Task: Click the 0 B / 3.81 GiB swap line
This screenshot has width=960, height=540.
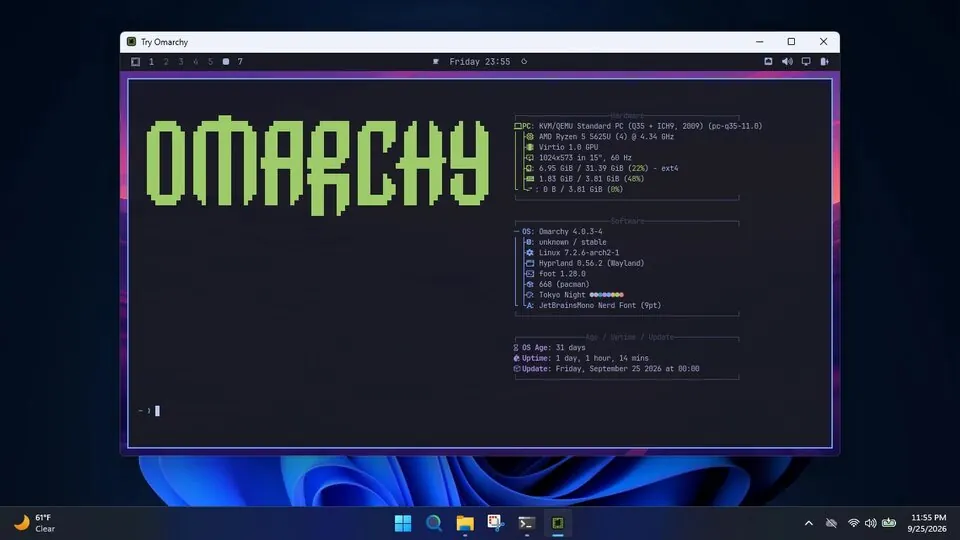Action: (574, 189)
